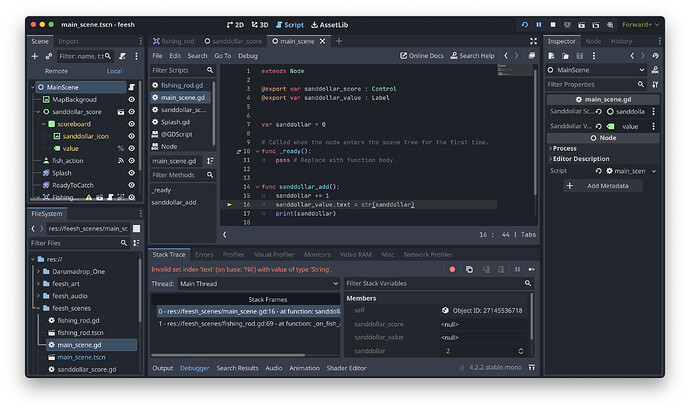The width and height of the screenshot is (690, 411).
Task: Break execution in the debugger
Action: [517, 269]
